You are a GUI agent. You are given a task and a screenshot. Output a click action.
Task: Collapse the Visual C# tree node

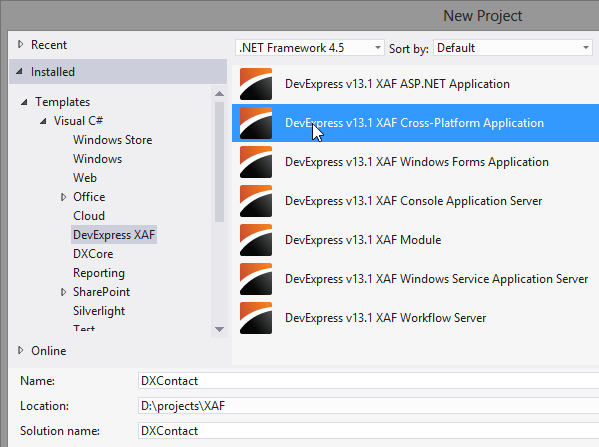click(43, 121)
